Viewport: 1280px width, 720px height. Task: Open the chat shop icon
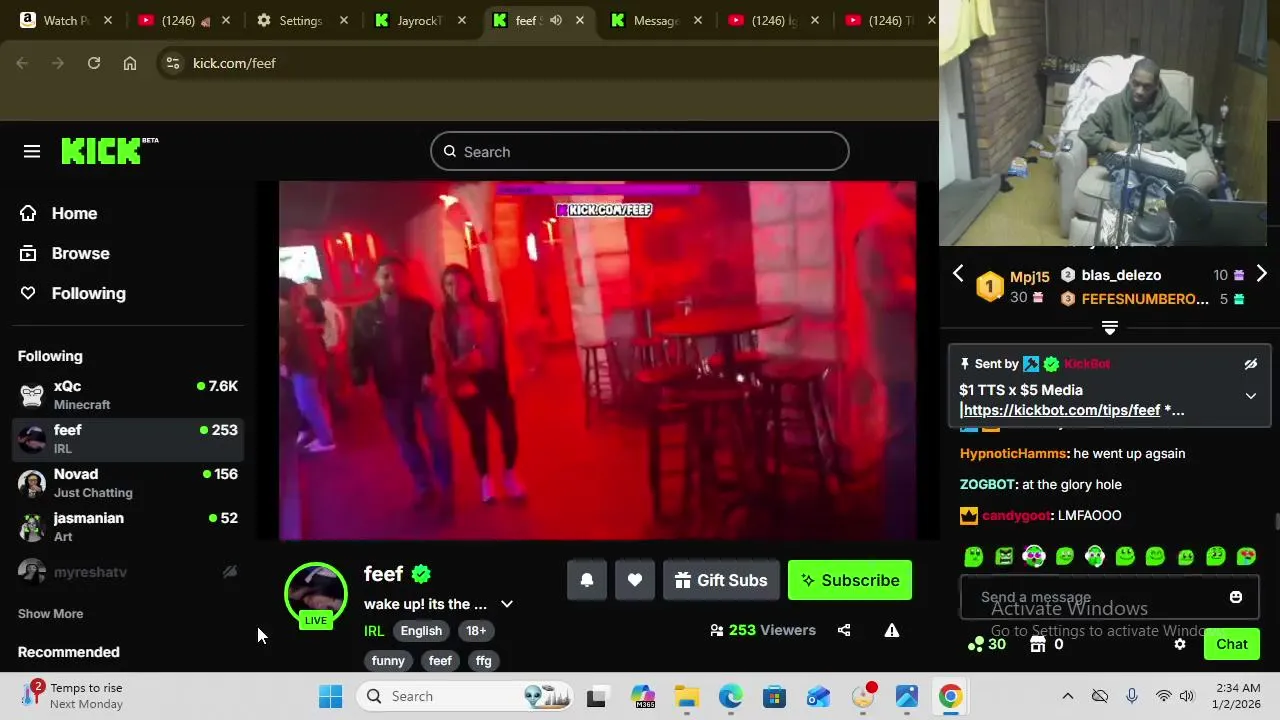1038,644
